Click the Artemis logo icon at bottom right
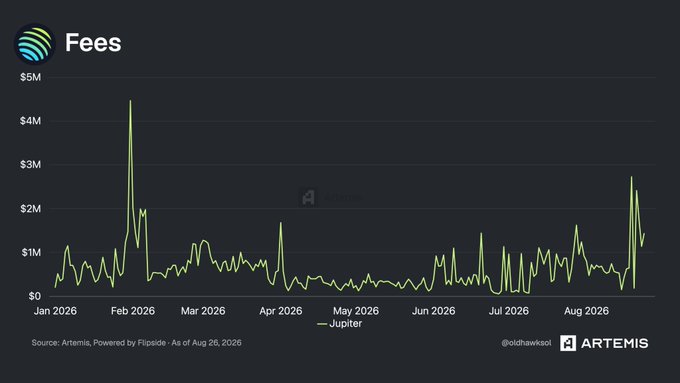 click(x=568, y=343)
